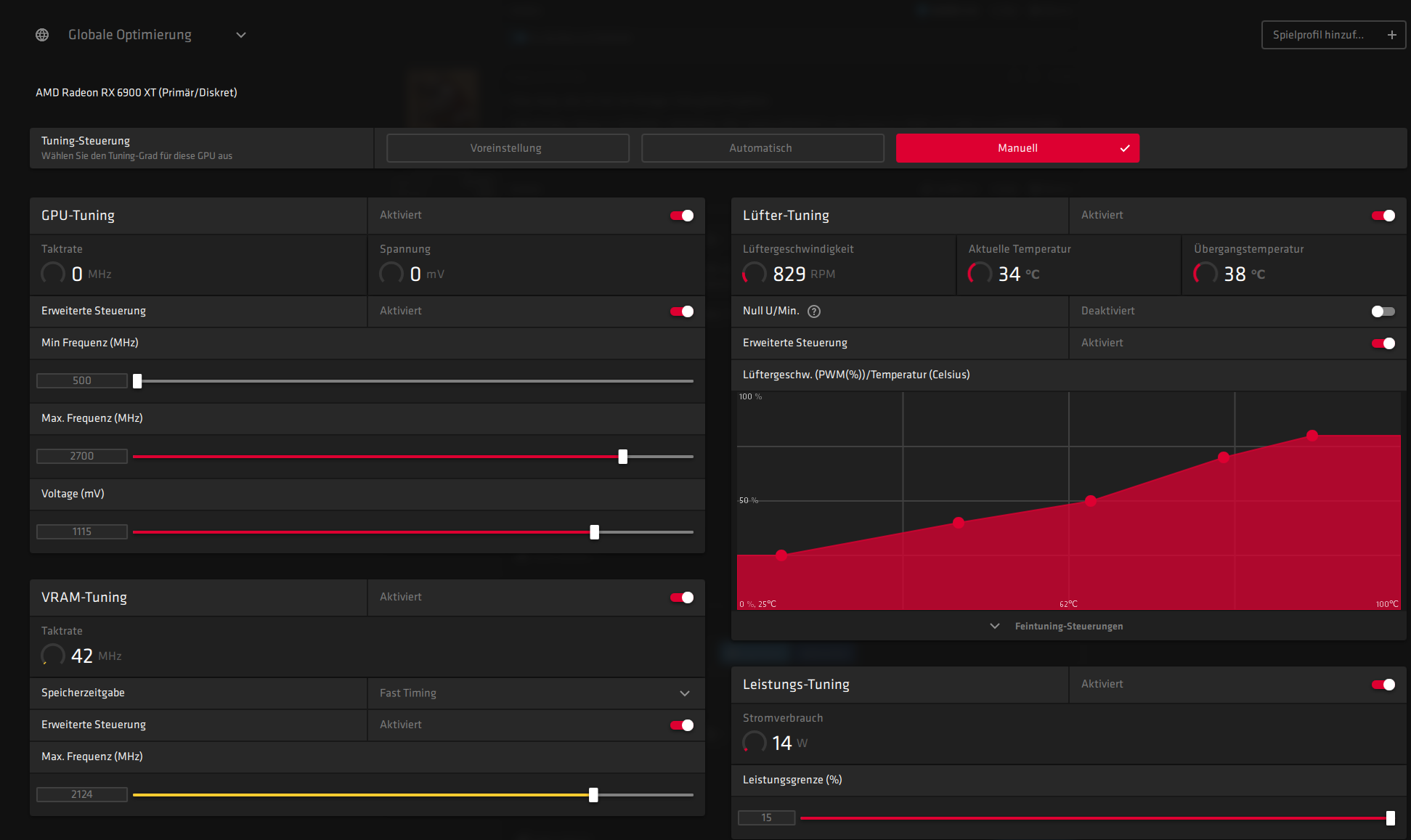Click the Aktuelle Temperatur gauge icon

980,274
